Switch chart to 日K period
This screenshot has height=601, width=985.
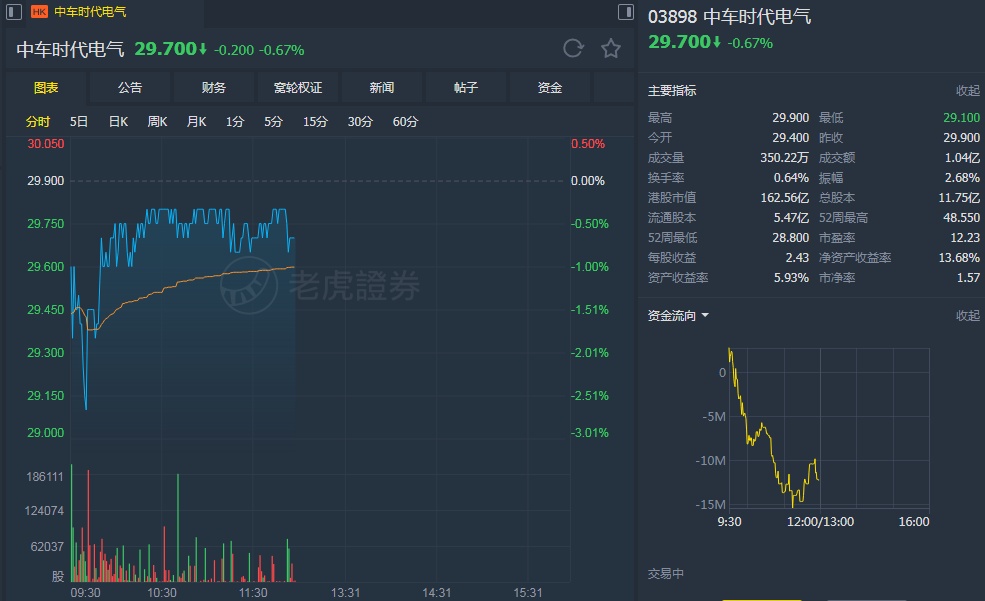[x=118, y=122]
